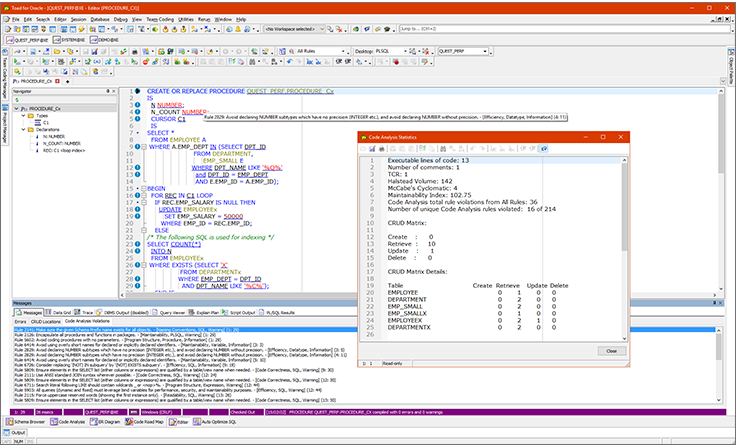
Task: Select C1 under Types in Navigator
Action: [46, 123]
